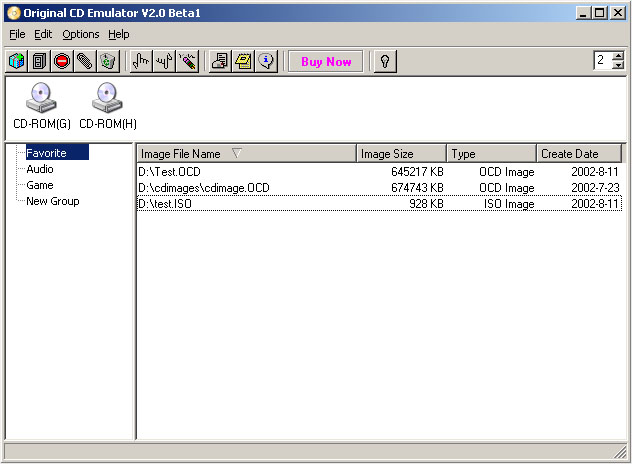Click the Buy Now button
This screenshot has height=464, width=632.
326,62
